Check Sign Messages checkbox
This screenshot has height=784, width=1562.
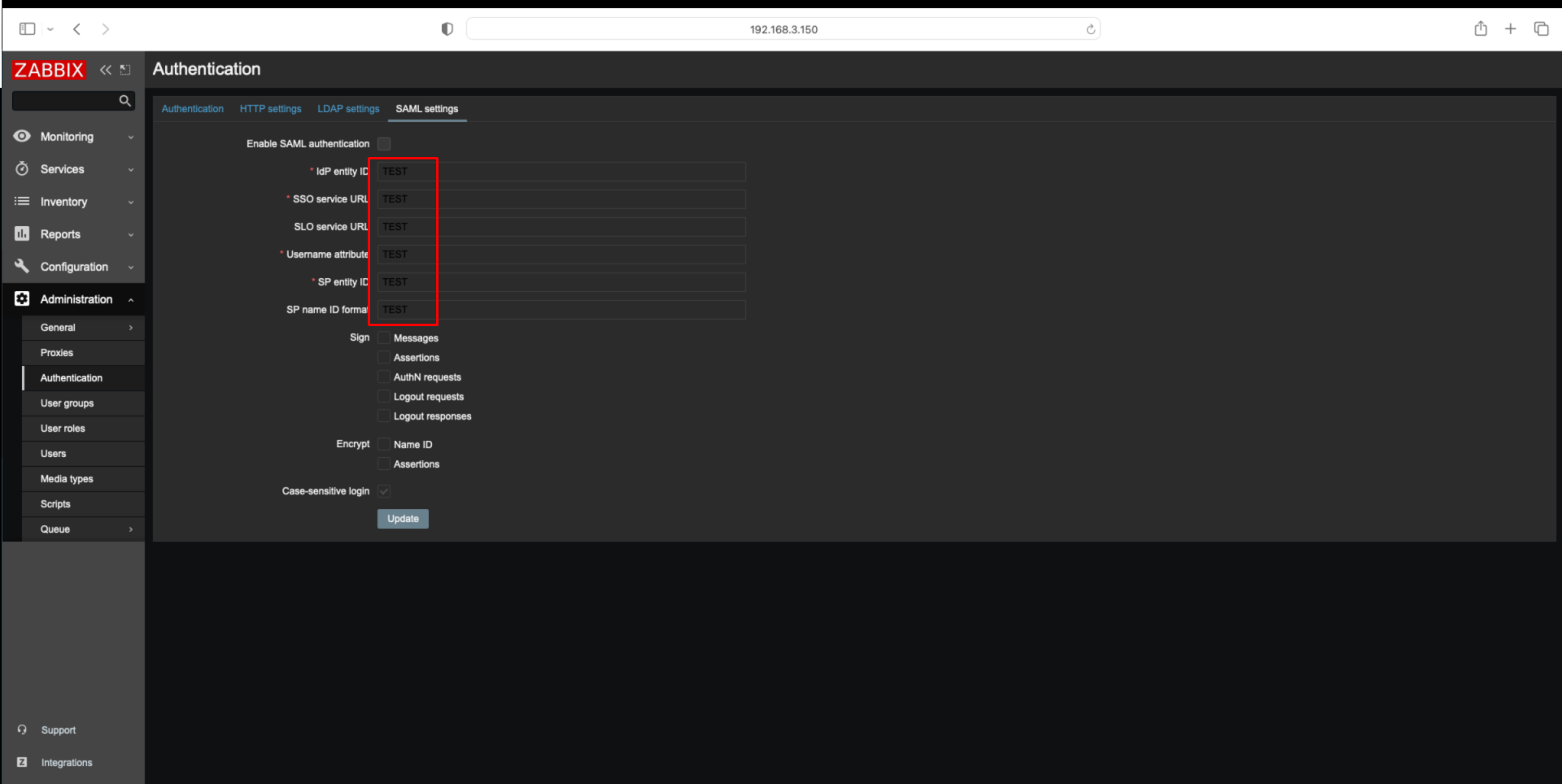tap(384, 338)
